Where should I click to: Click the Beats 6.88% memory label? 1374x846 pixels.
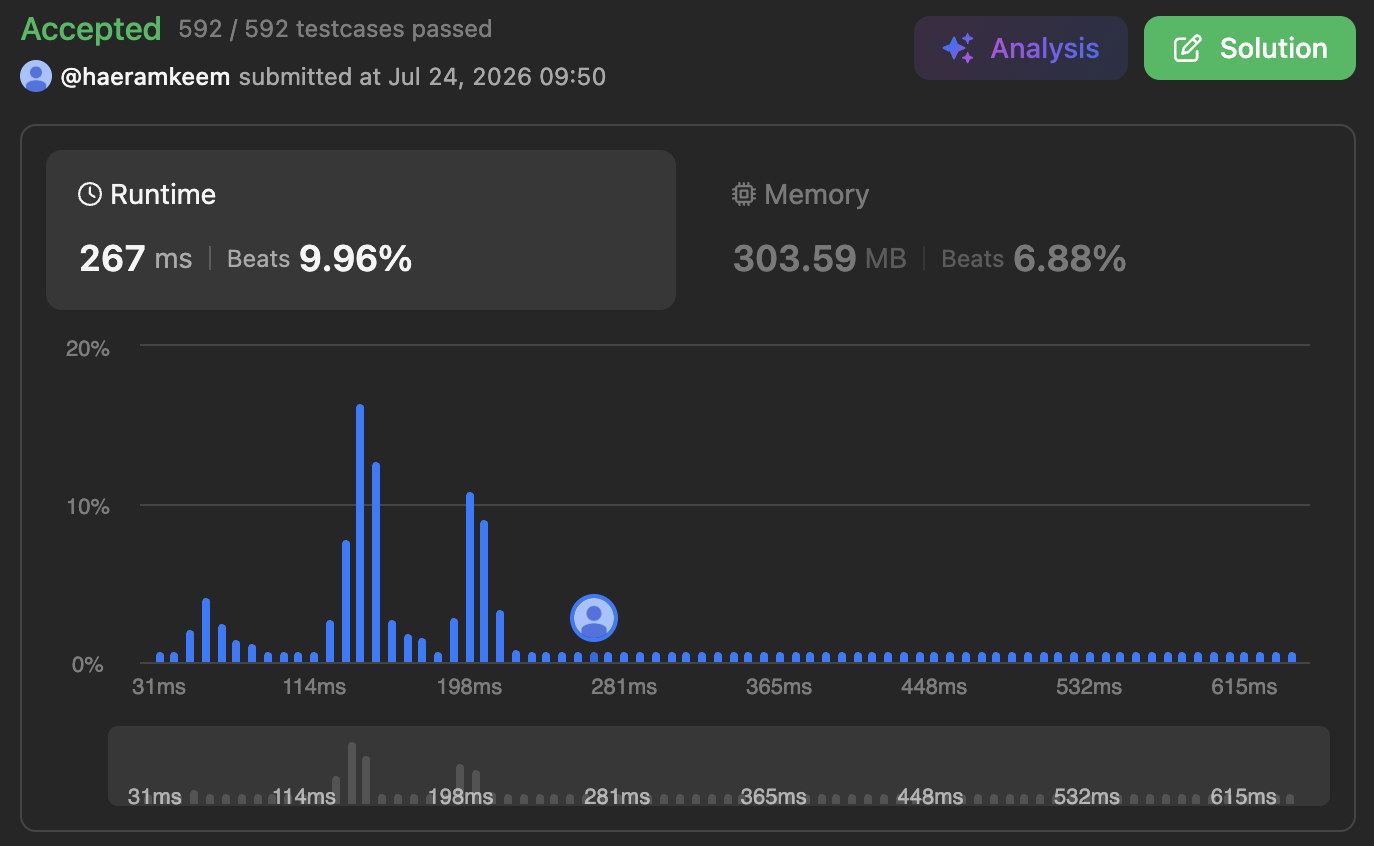(x=1034, y=259)
